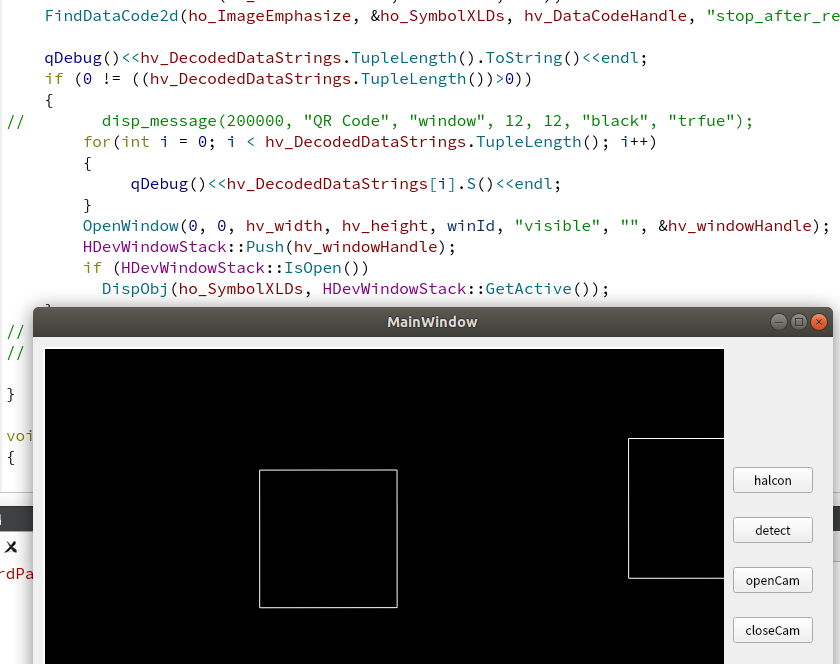
Task: Click the center white rectangle in image view
Action: [328, 539]
